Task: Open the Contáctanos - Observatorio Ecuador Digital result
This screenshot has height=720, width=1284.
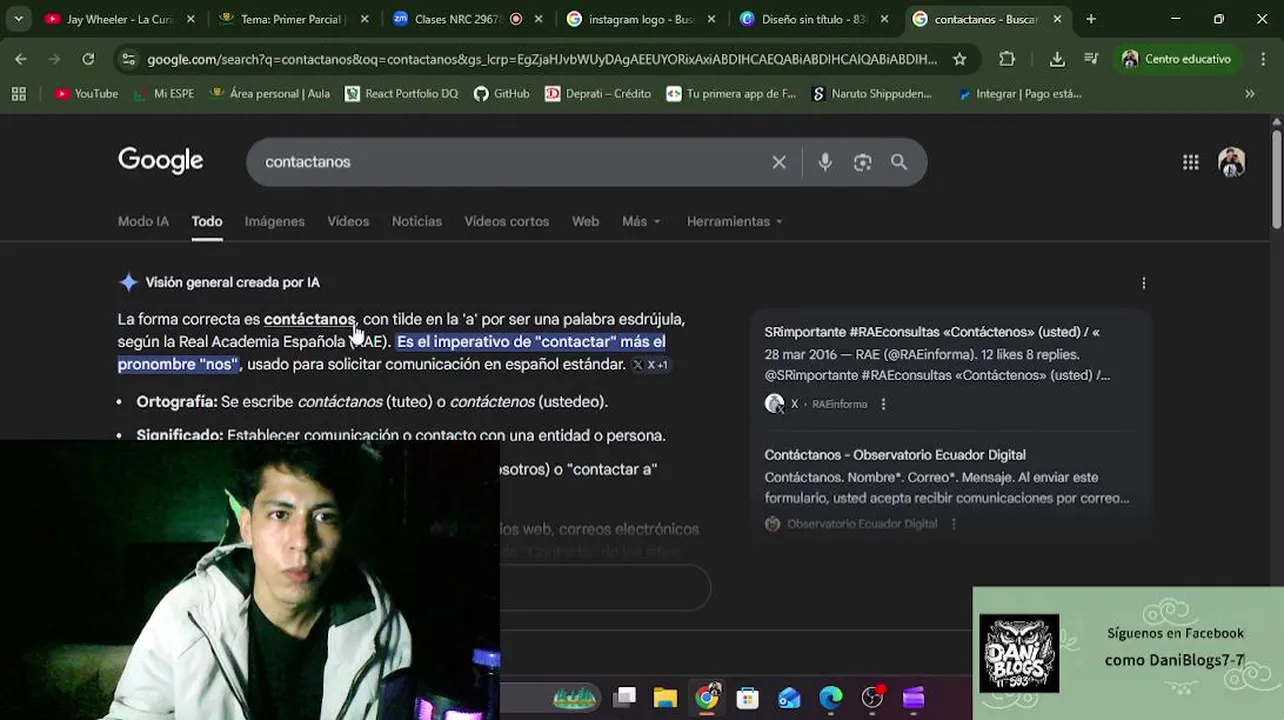Action: click(x=894, y=455)
